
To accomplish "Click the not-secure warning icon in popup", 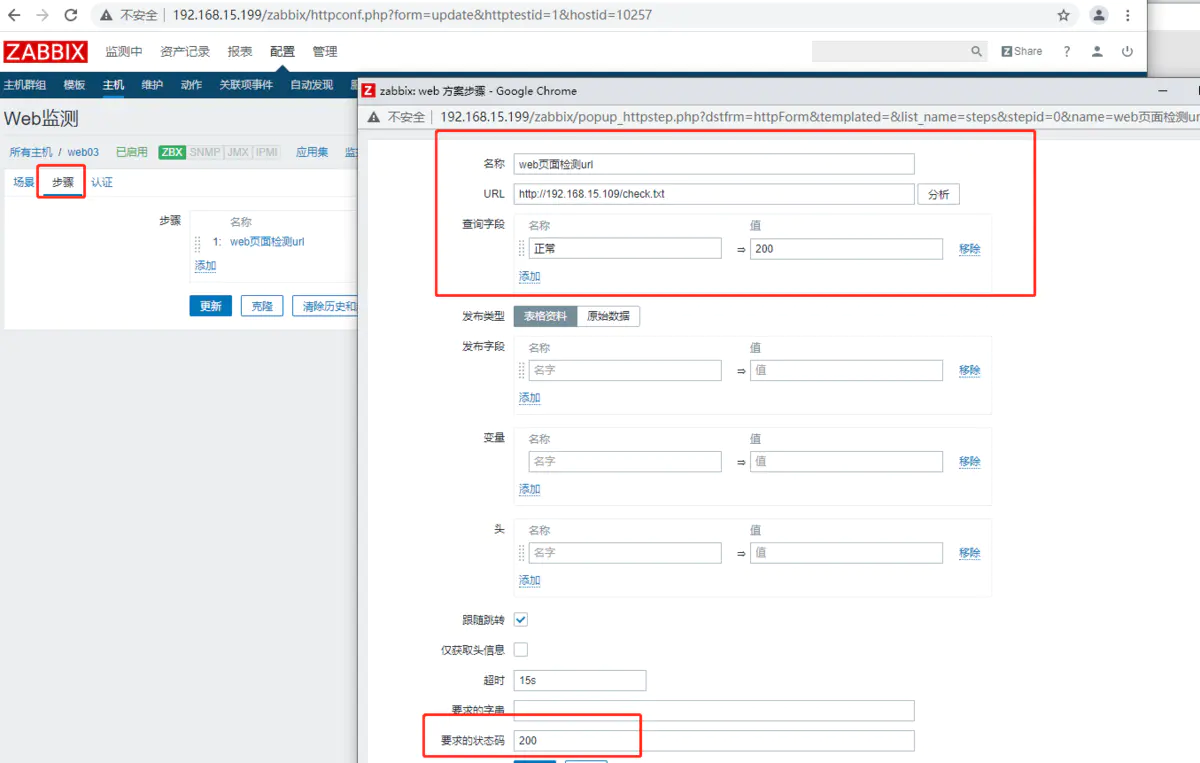I will pos(374,117).
